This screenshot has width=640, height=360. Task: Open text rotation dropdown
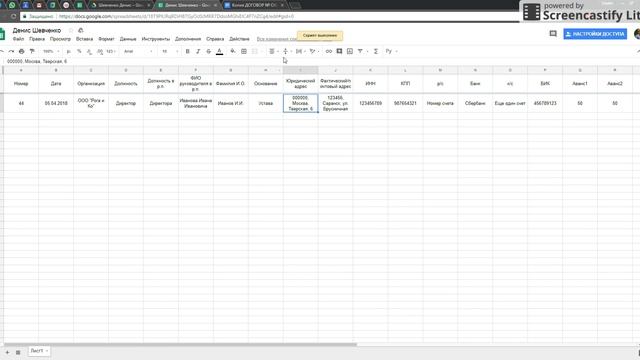point(314,51)
